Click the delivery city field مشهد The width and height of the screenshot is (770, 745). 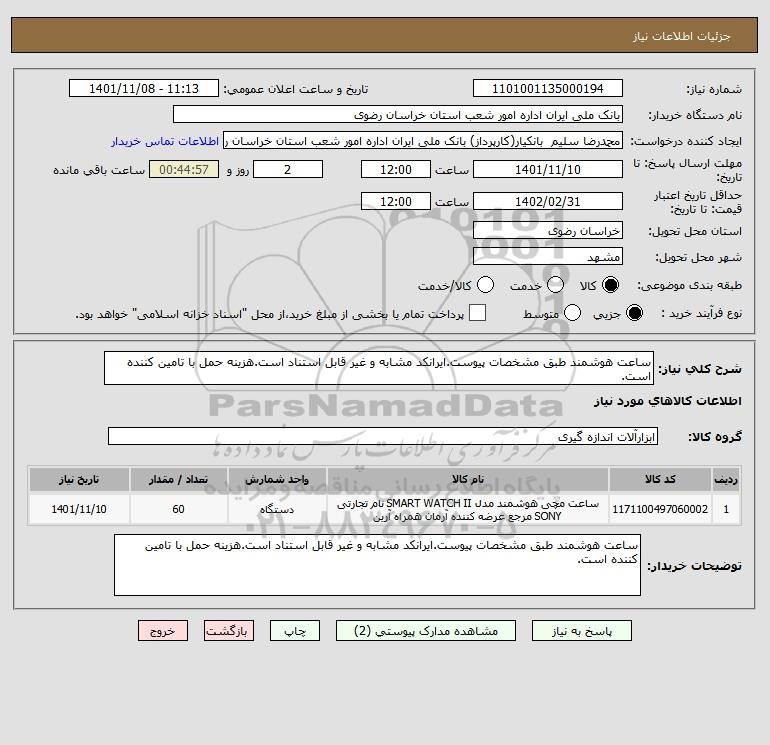(548, 256)
